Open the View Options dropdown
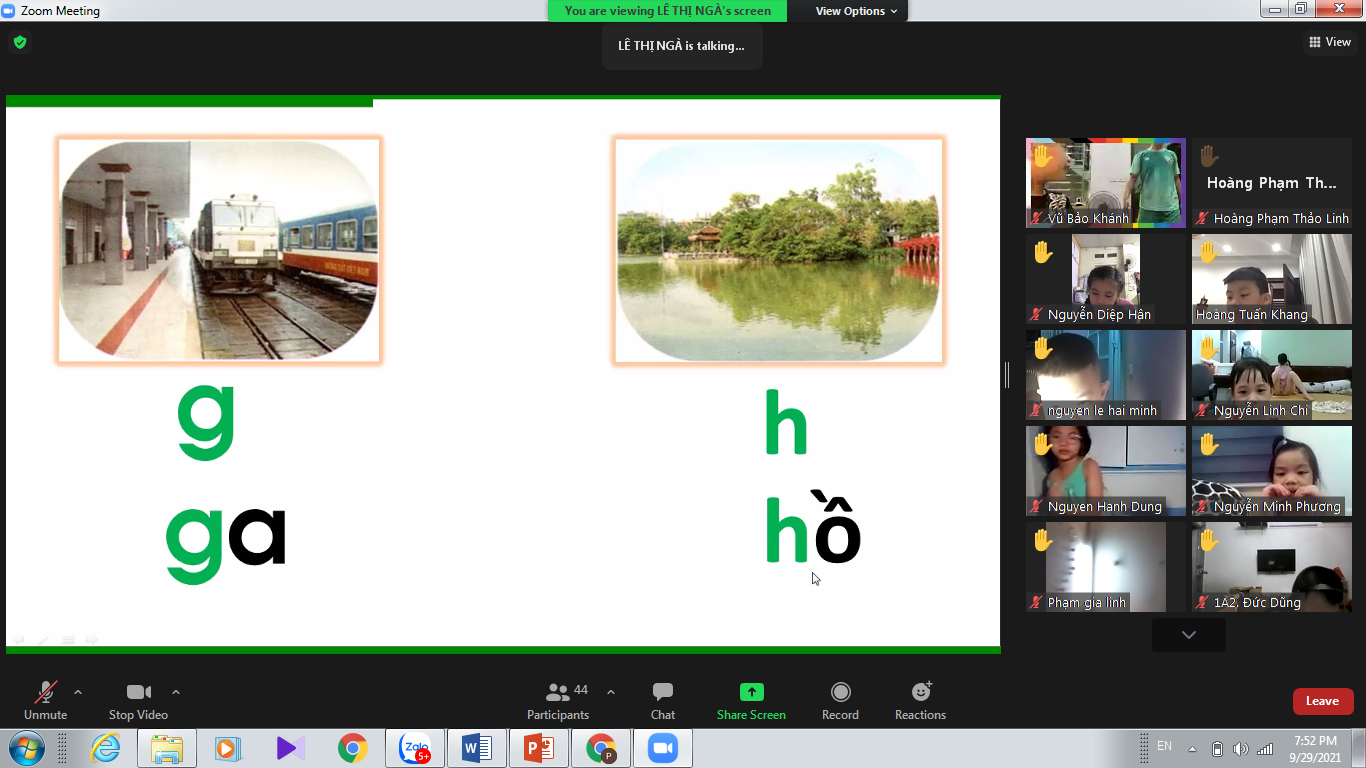Viewport: 1366px width, 768px height. 855,11
